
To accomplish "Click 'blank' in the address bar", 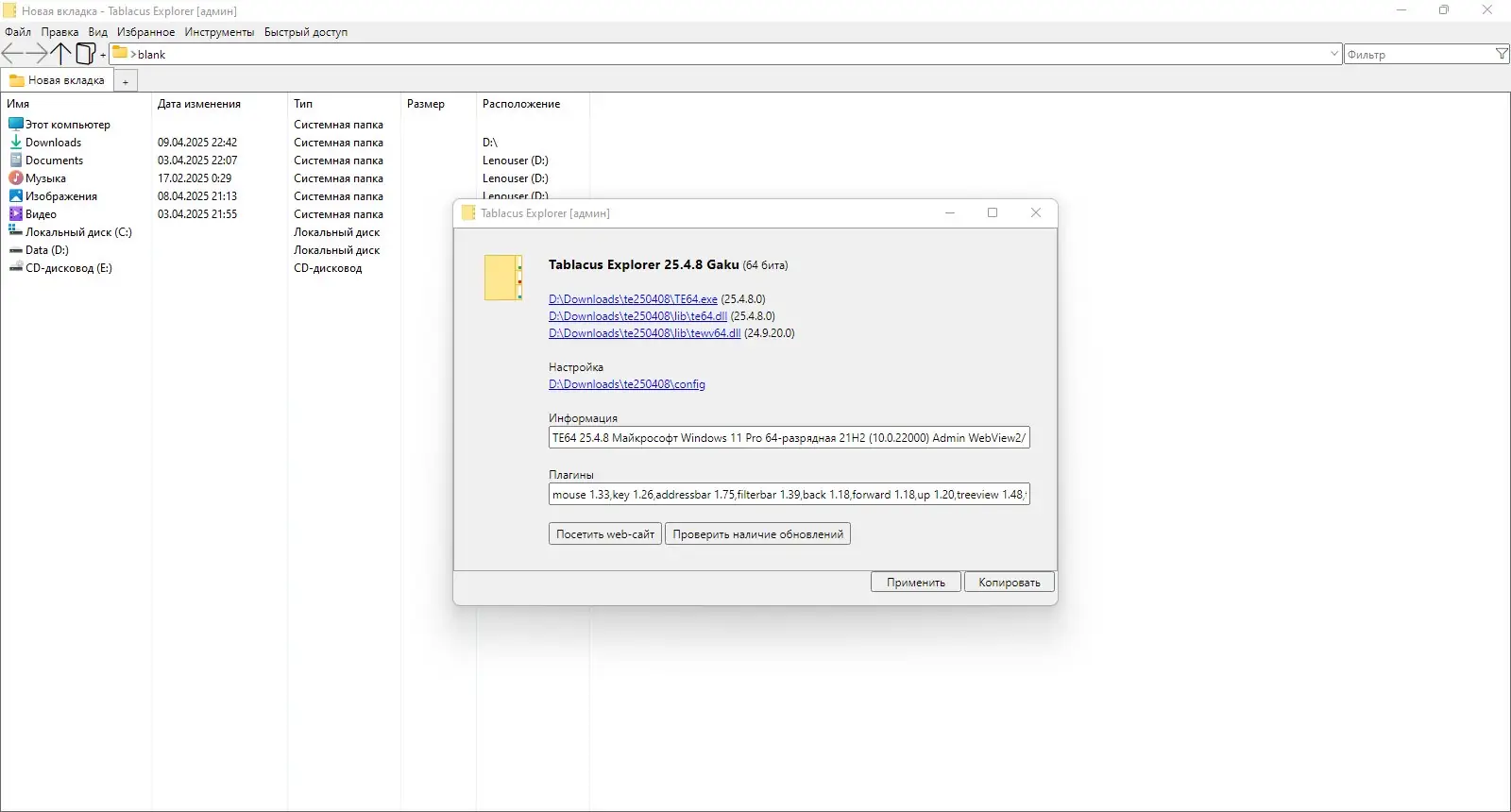I will (151, 55).
